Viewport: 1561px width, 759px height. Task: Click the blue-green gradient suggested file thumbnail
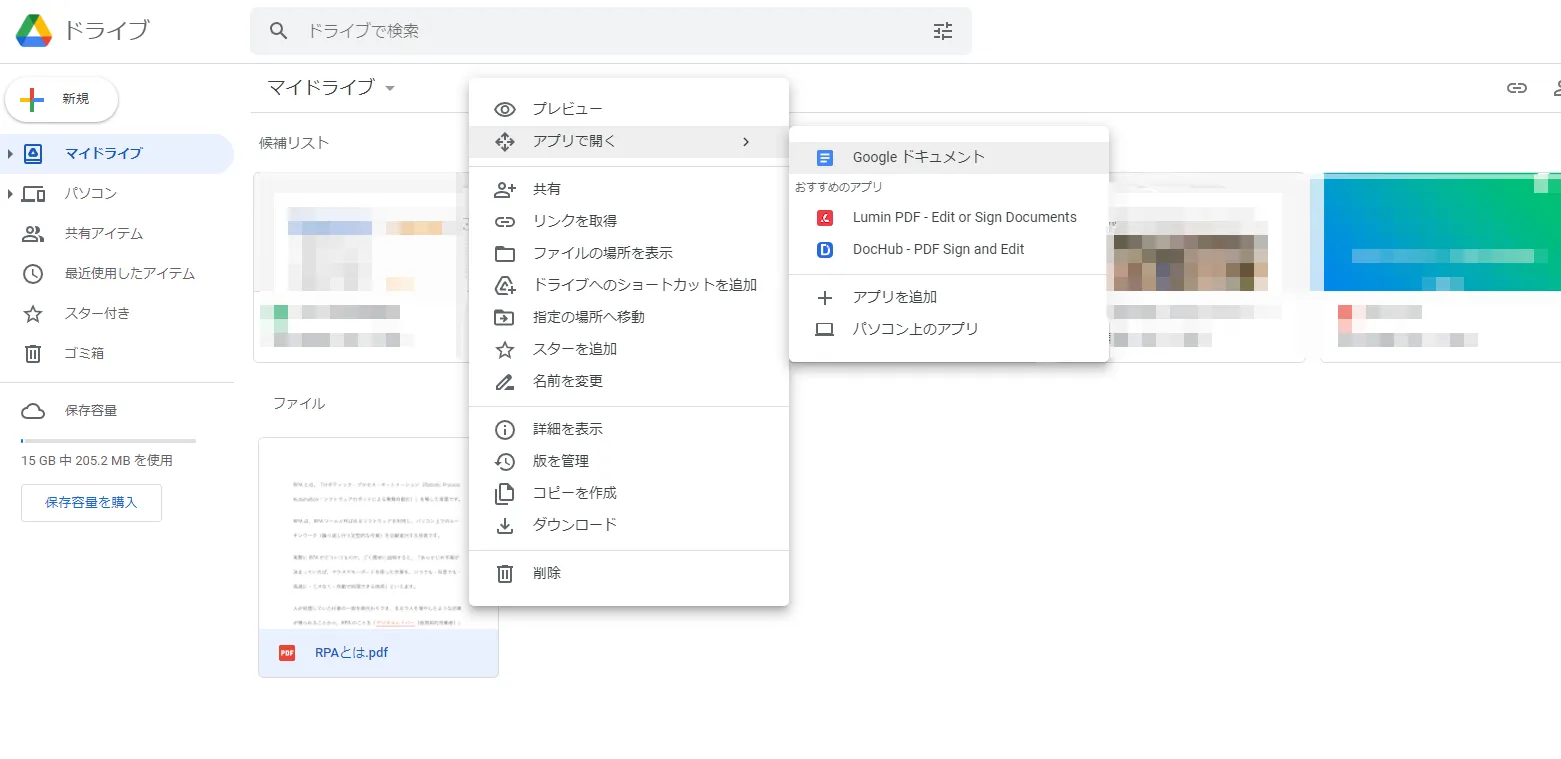coord(1441,232)
